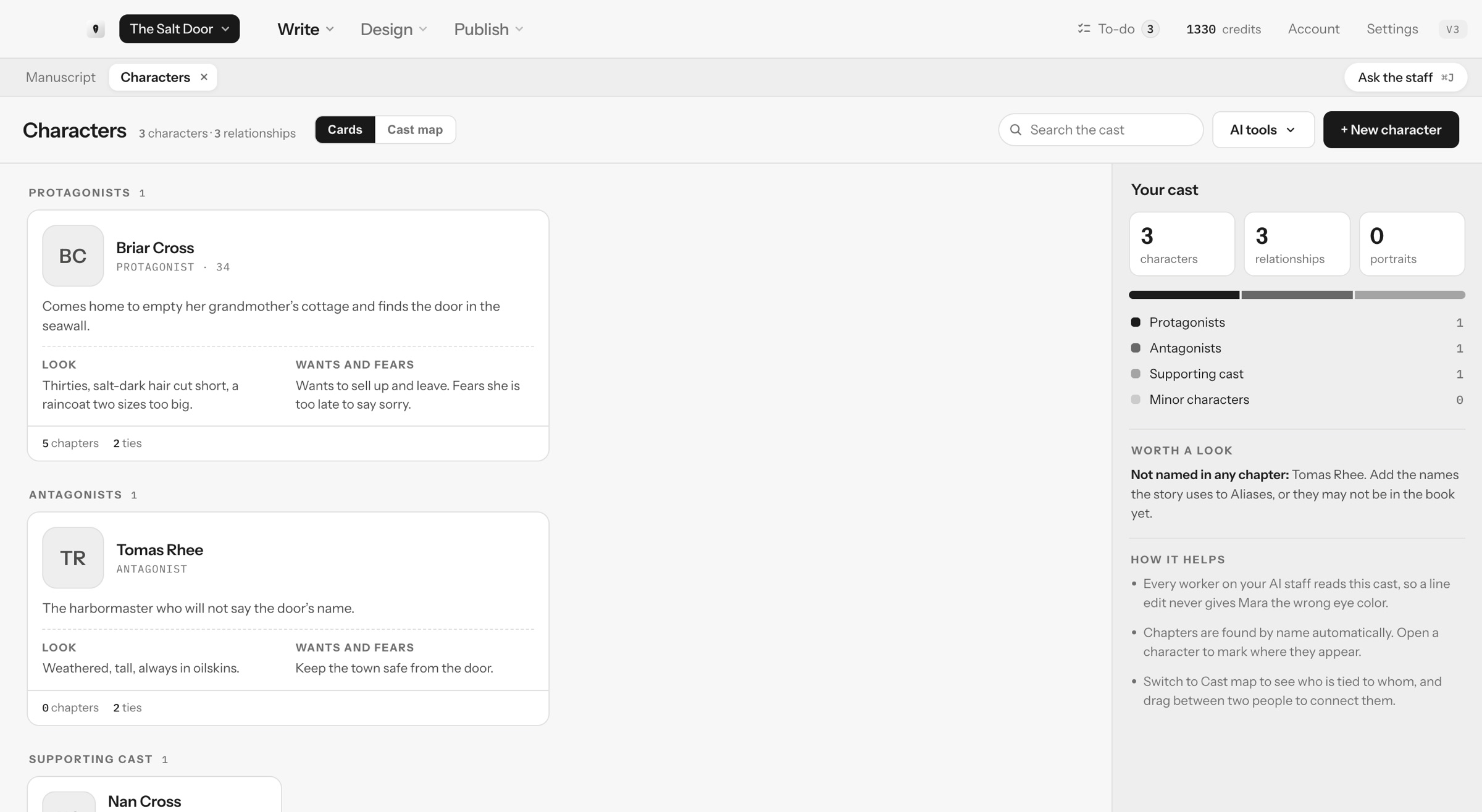Click the New character button
The width and height of the screenshot is (1482, 812).
pyautogui.click(x=1391, y=130)
